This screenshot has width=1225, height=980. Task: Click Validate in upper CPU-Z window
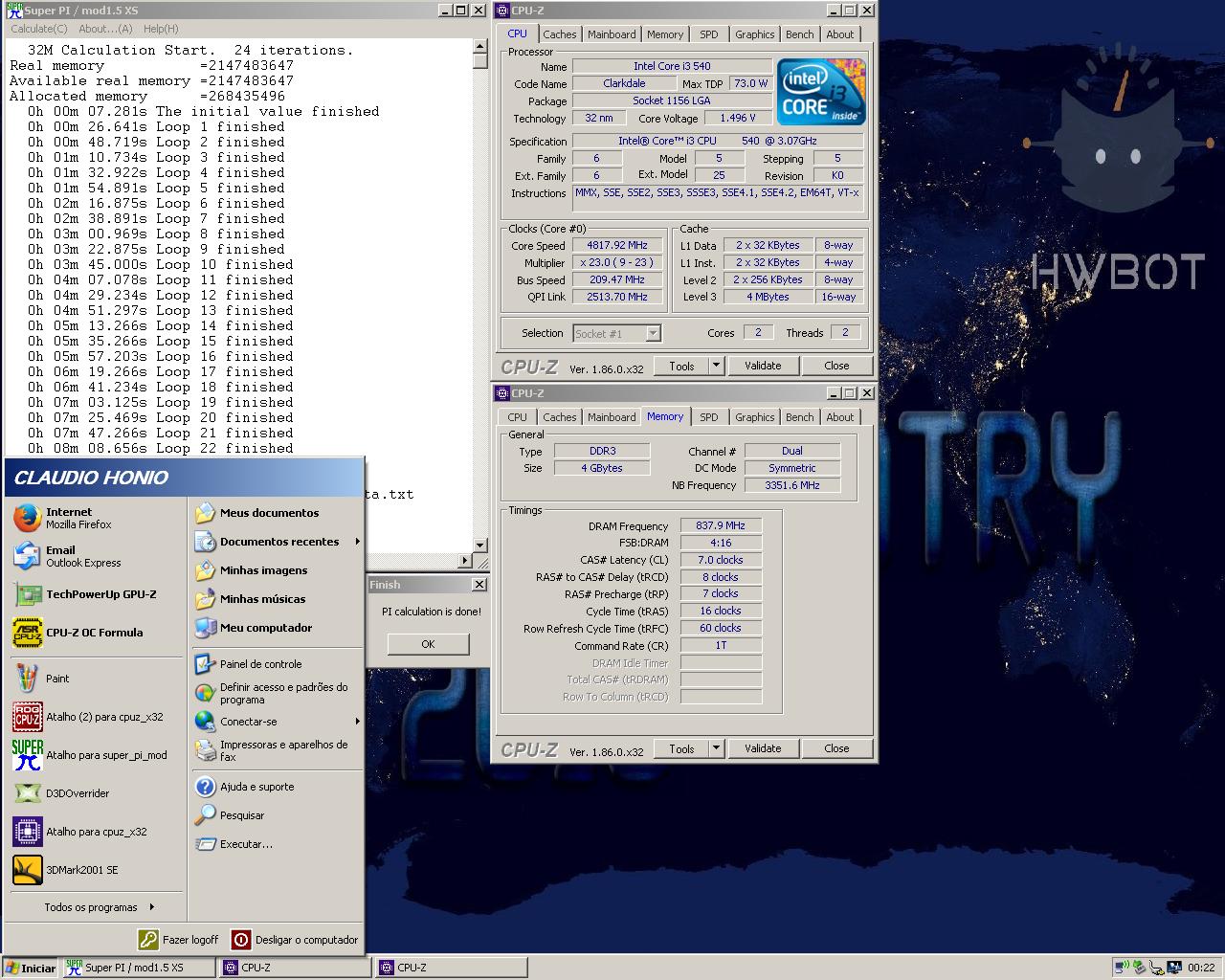[763, 366]
